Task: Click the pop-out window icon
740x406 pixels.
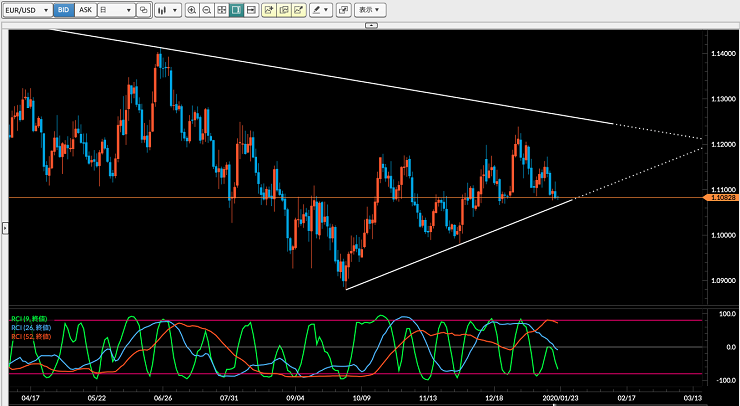Action: point(344,10)
